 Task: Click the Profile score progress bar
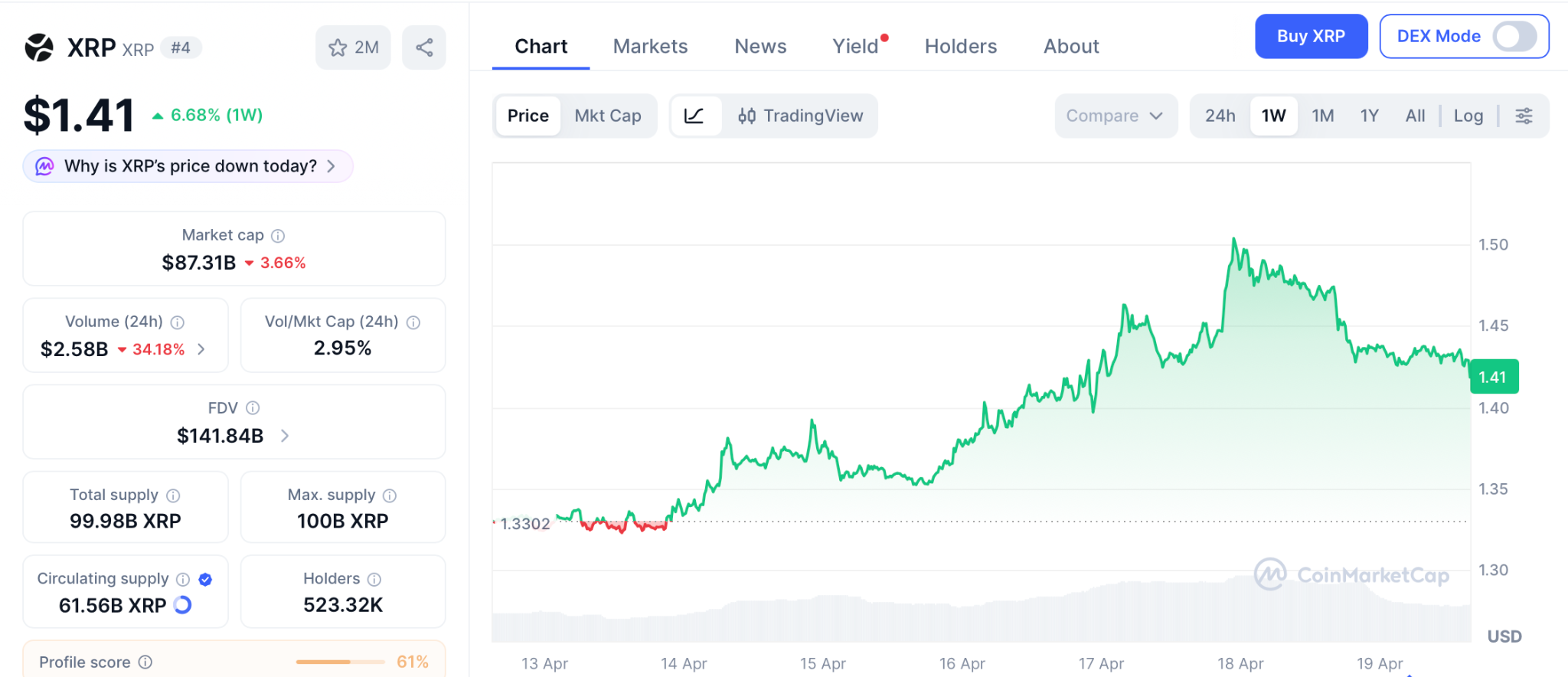[x=340, y=662]
